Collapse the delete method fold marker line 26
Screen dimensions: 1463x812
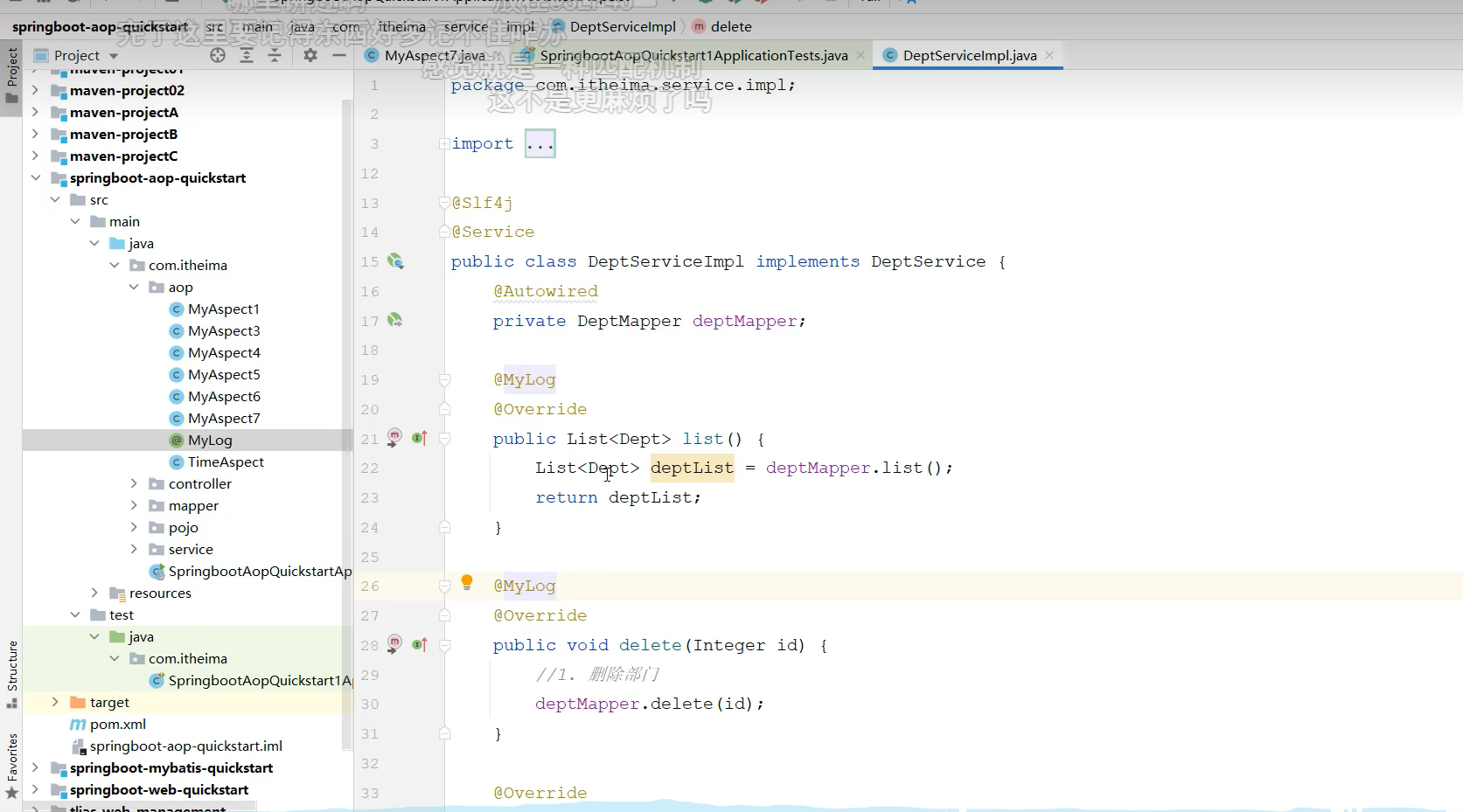(444, 586)
